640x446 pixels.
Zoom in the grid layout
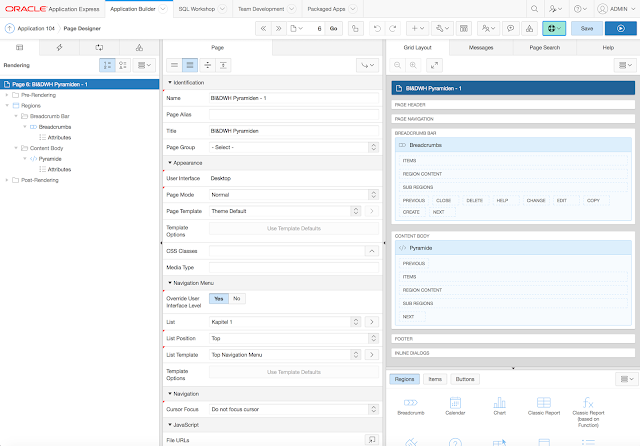(x=413, y=65)
